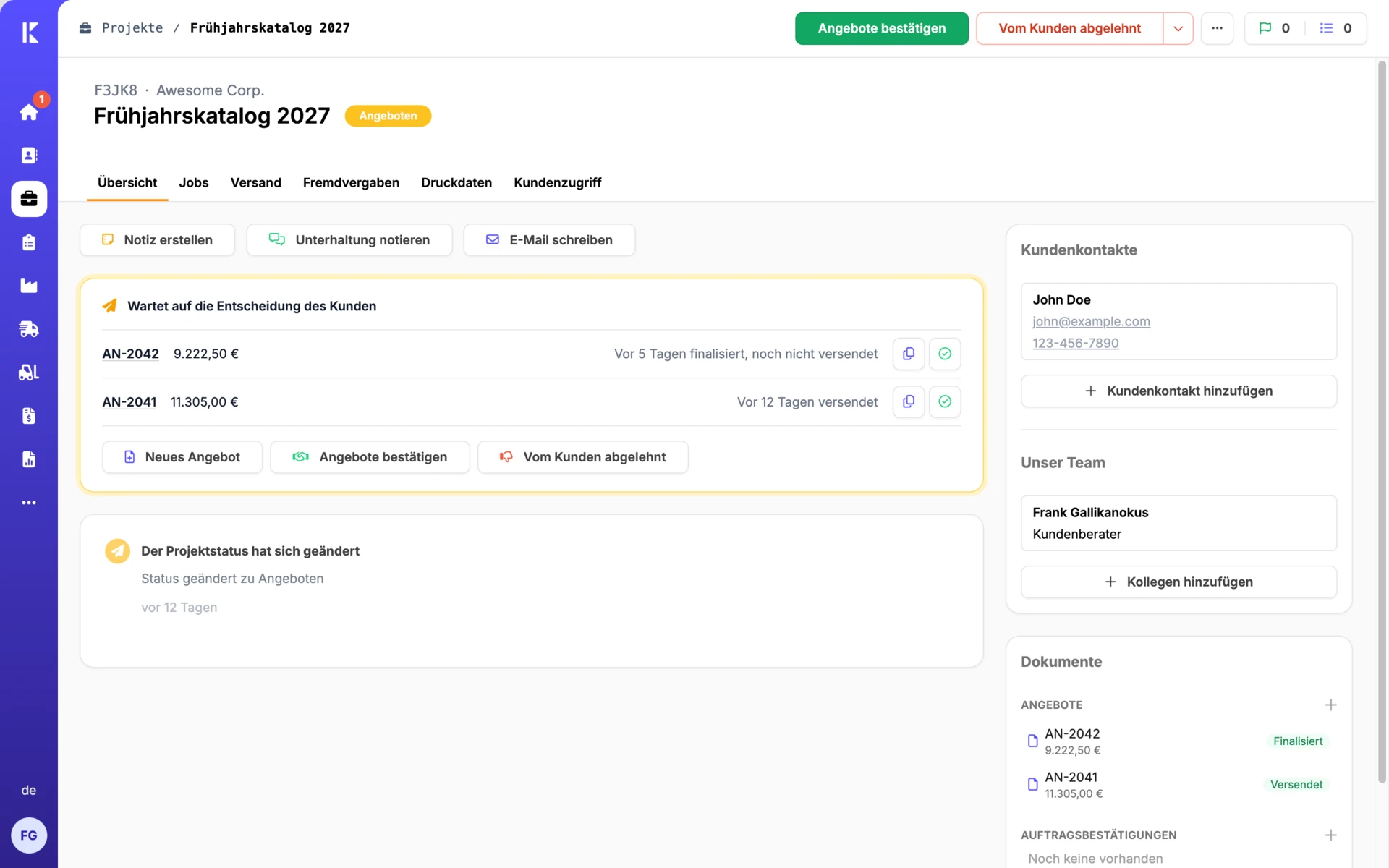
Task: Copy offer AN-2041 with duplicate icon
Action: point(909,401)
